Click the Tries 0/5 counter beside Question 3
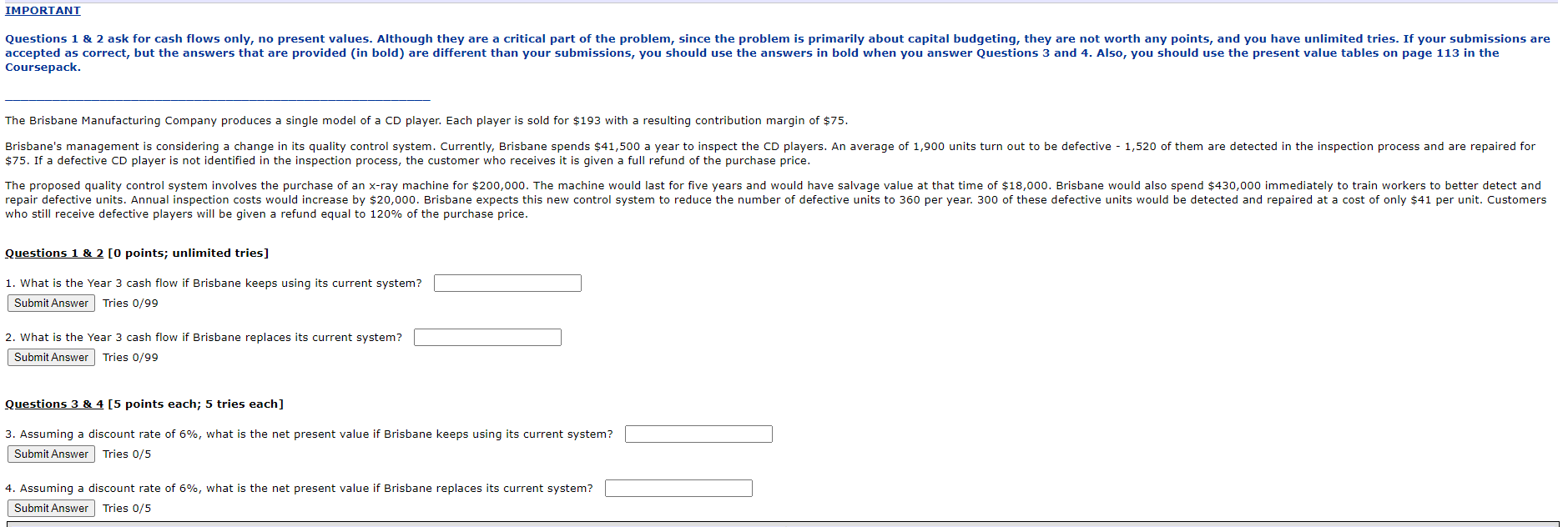 pyautogui.click(x=127, y=454)
